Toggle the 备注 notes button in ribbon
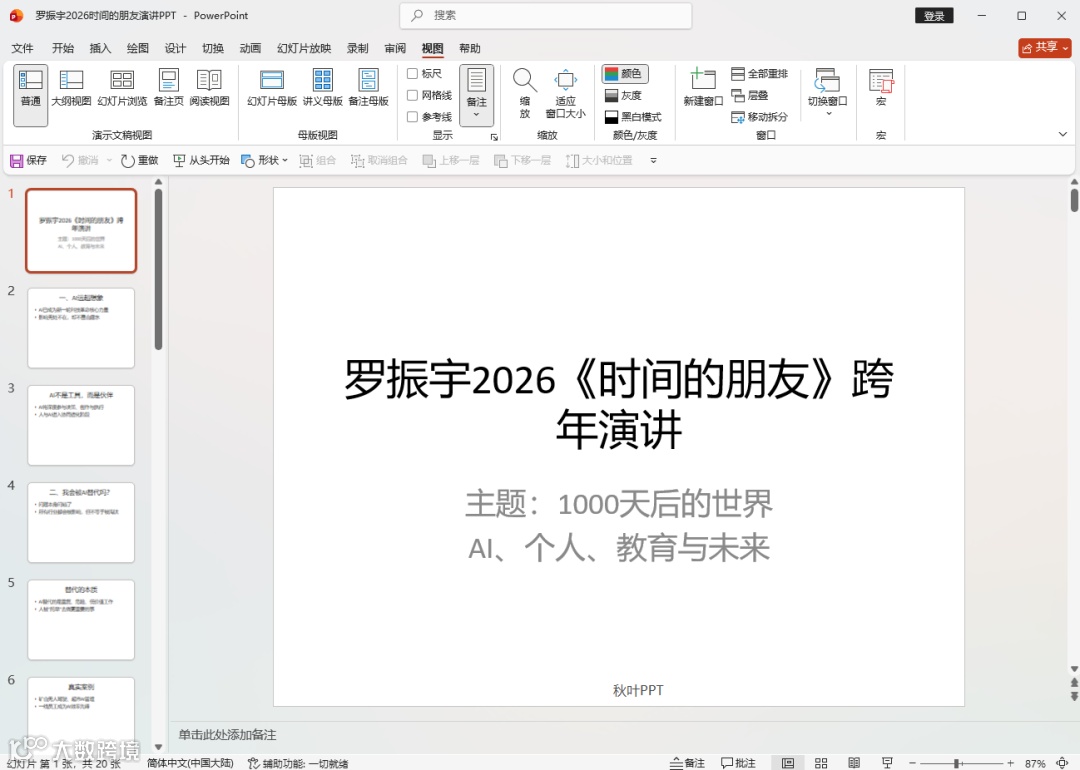The height and width of the screenshot is (770, 1080). pos(477,95)
